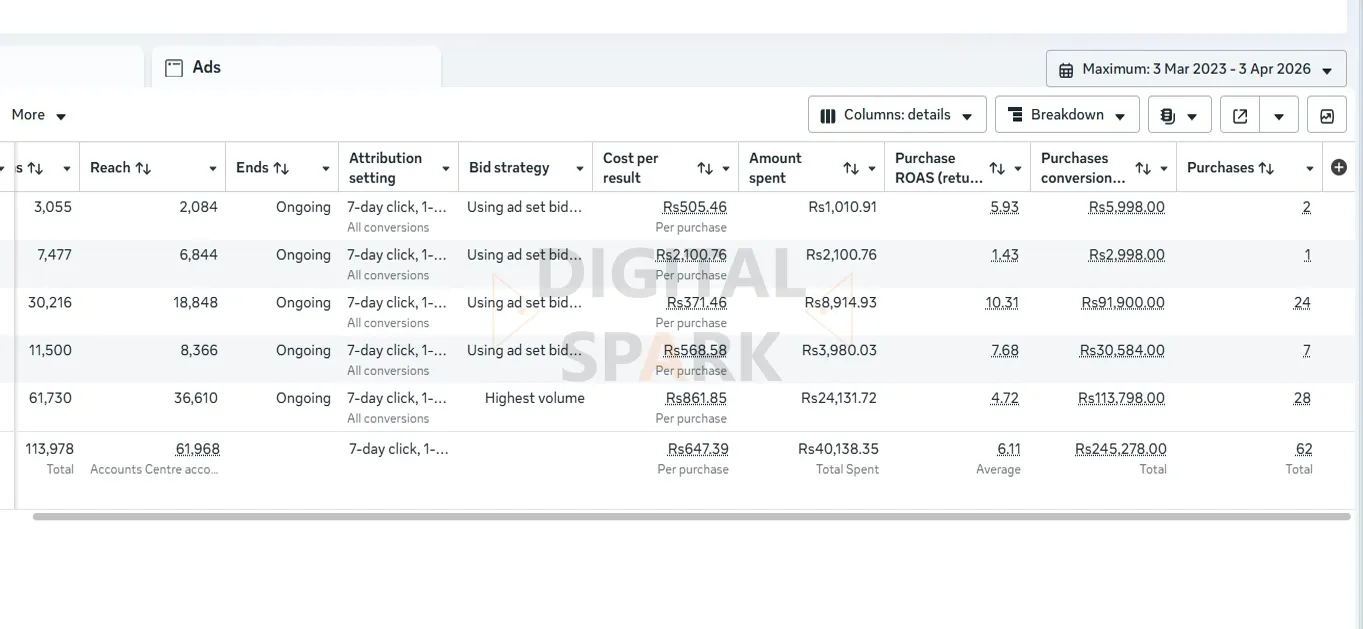The image size is (1363, 629).
Task: Click the add column plus icon
Action: point(1339,168)
